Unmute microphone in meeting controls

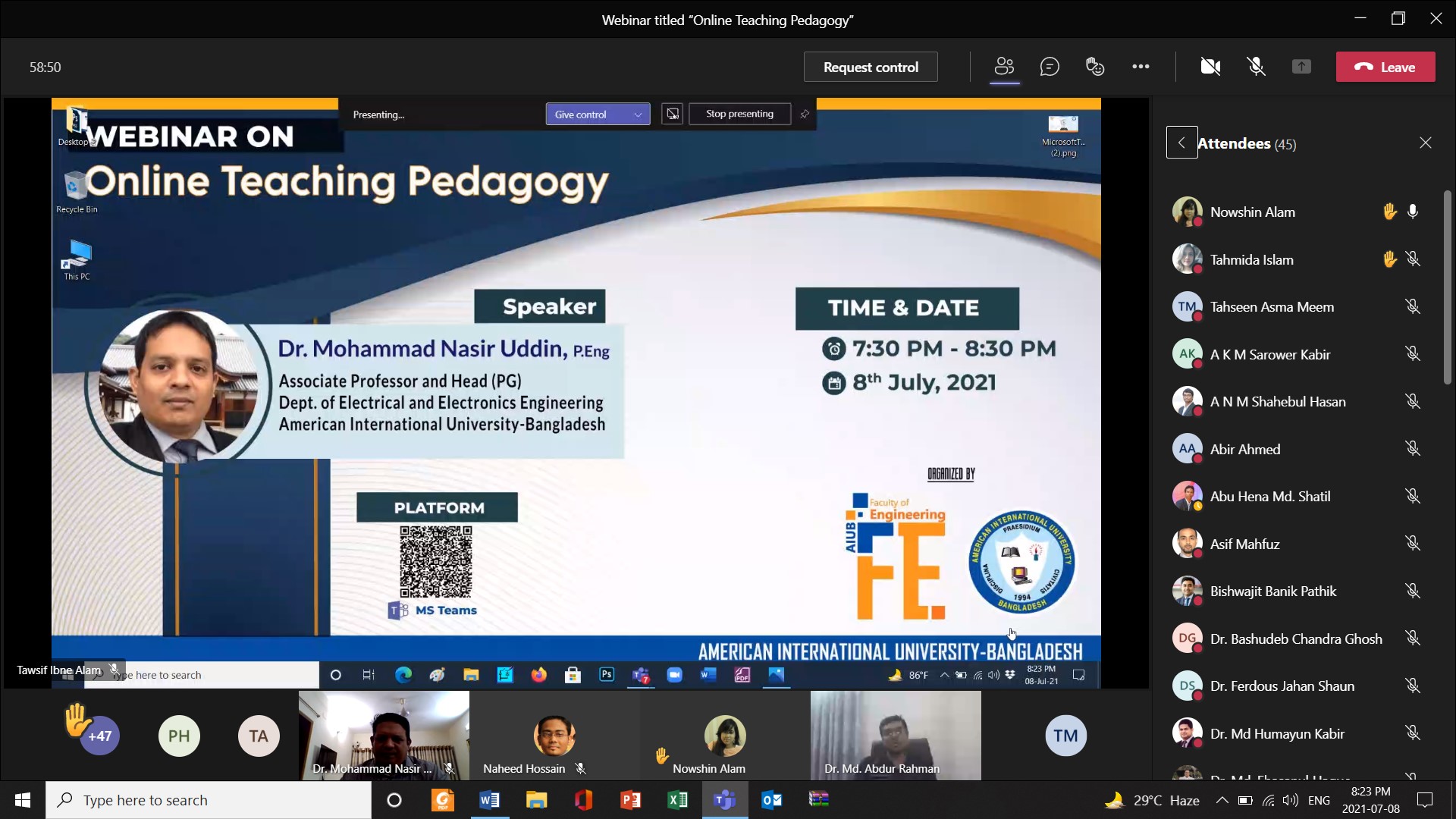coord(1257,67)
